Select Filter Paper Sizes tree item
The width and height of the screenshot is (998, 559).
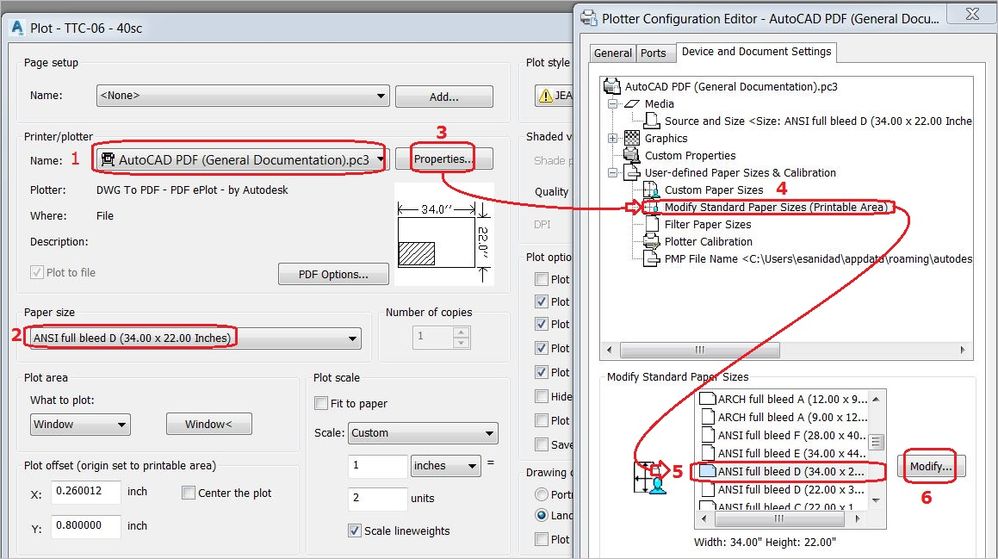[x=708, y=224]
